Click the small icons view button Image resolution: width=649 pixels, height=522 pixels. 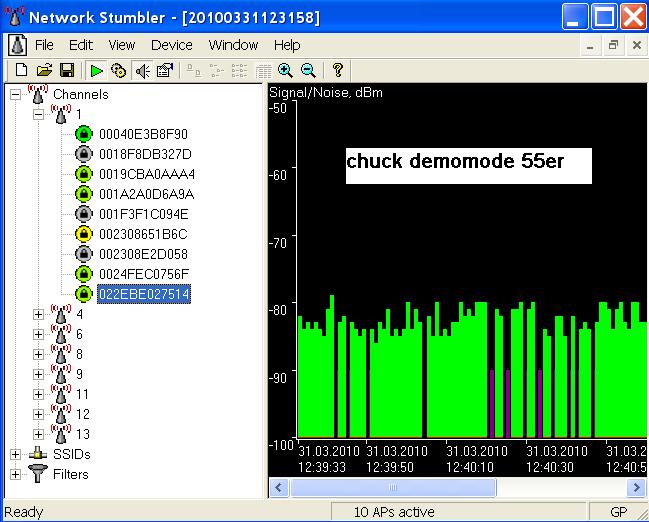tap(216, 71)
